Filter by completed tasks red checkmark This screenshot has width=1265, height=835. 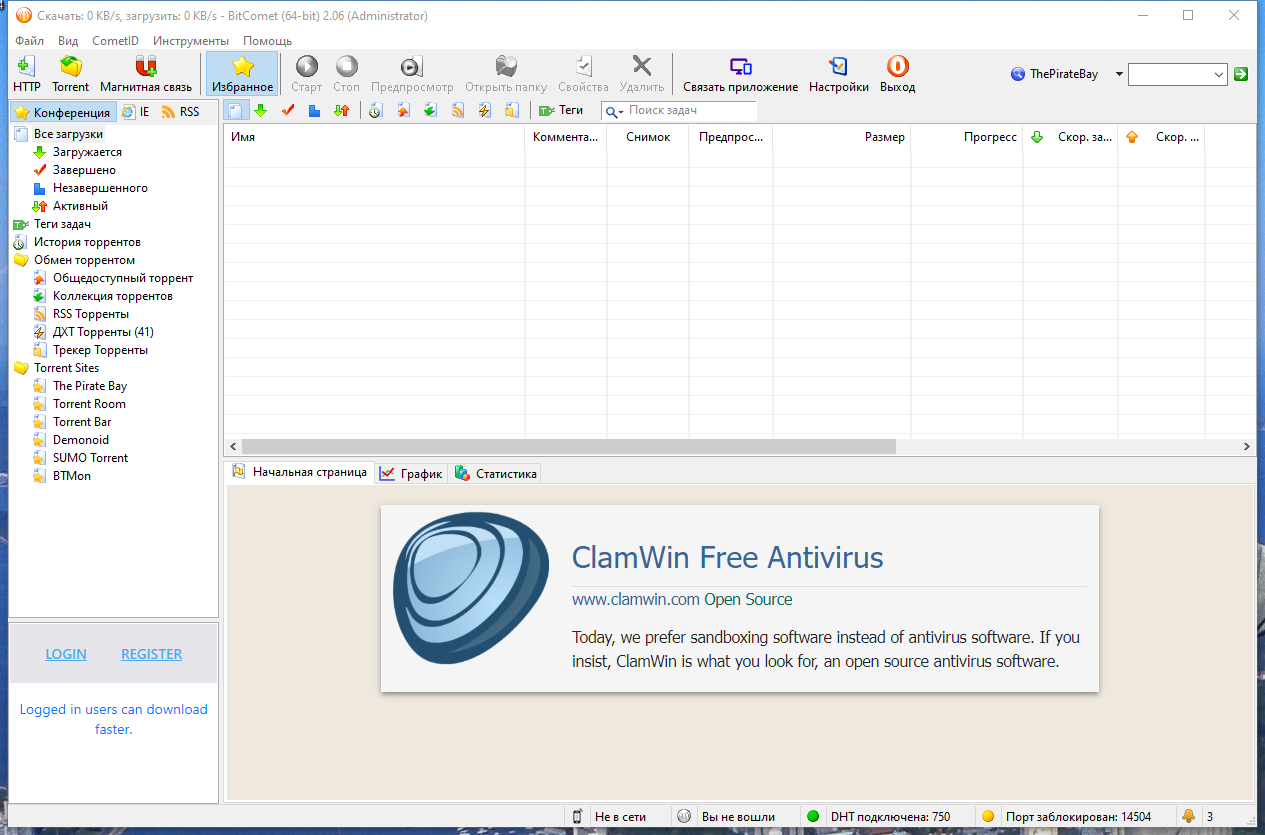288,111
